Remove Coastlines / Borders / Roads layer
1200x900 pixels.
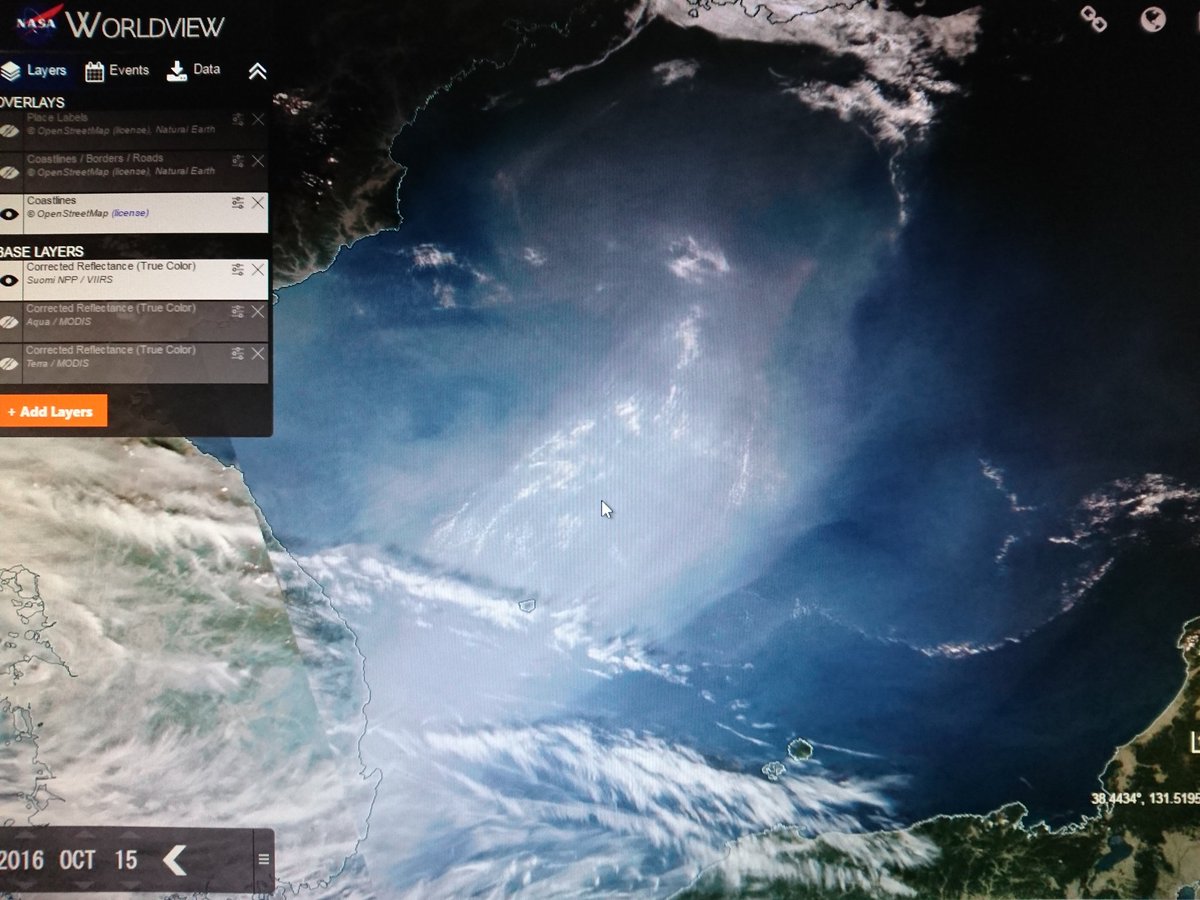(x=258, y=161)
